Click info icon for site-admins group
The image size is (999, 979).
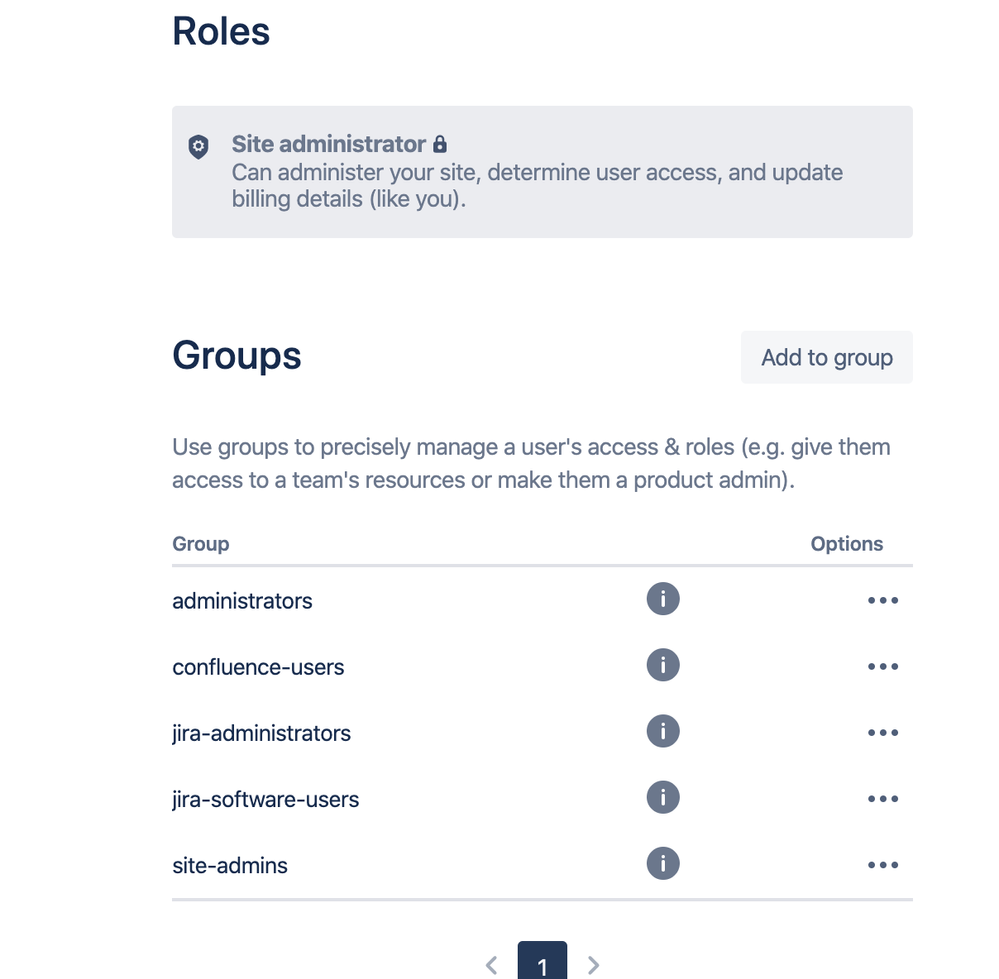663,864
